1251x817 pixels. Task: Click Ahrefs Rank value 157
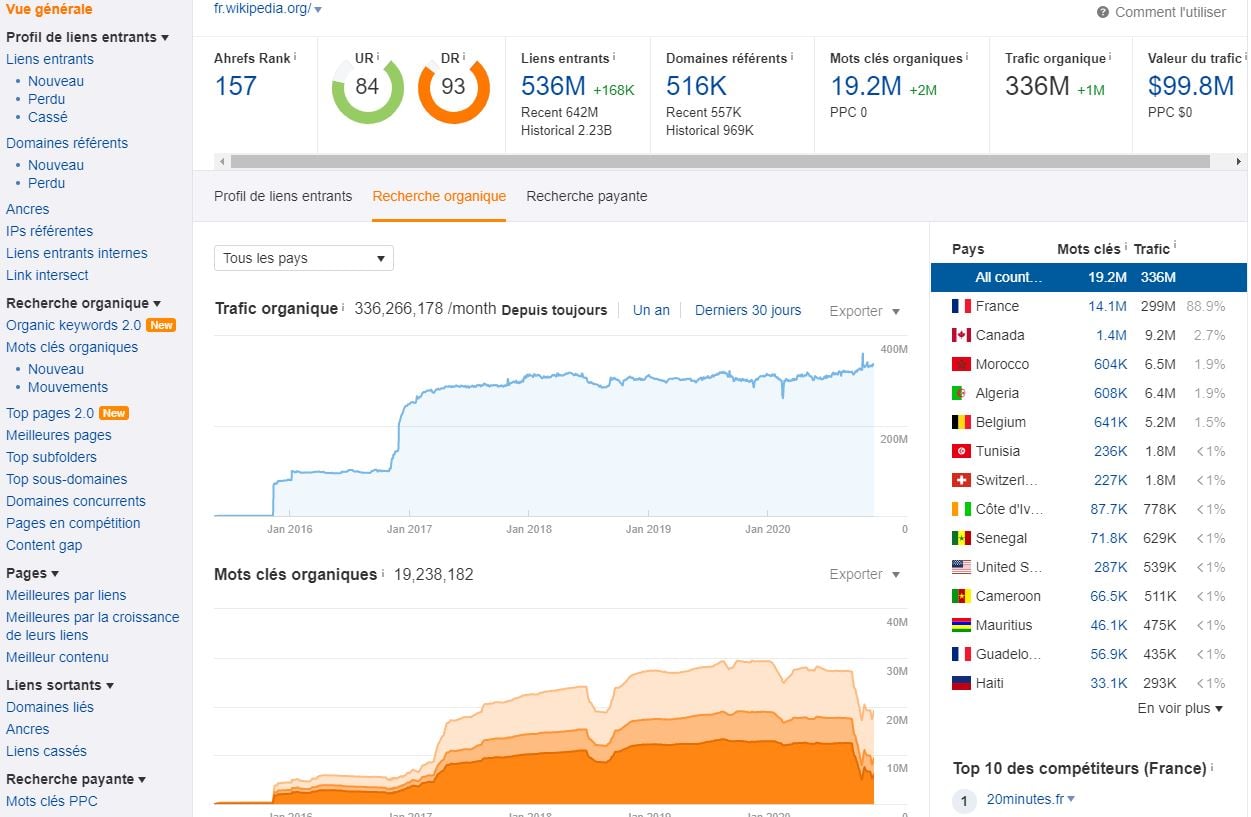tap(236, 86)
